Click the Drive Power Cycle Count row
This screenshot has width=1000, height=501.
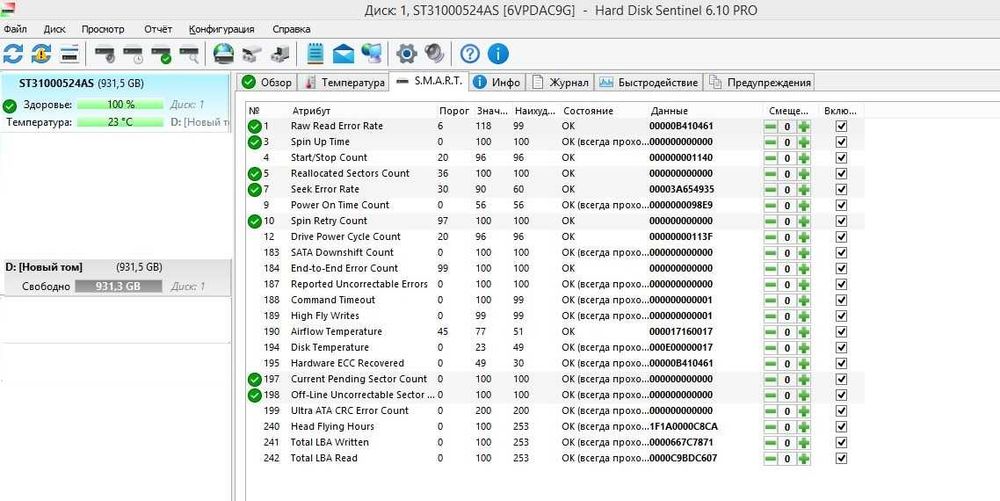coord(555,236)
